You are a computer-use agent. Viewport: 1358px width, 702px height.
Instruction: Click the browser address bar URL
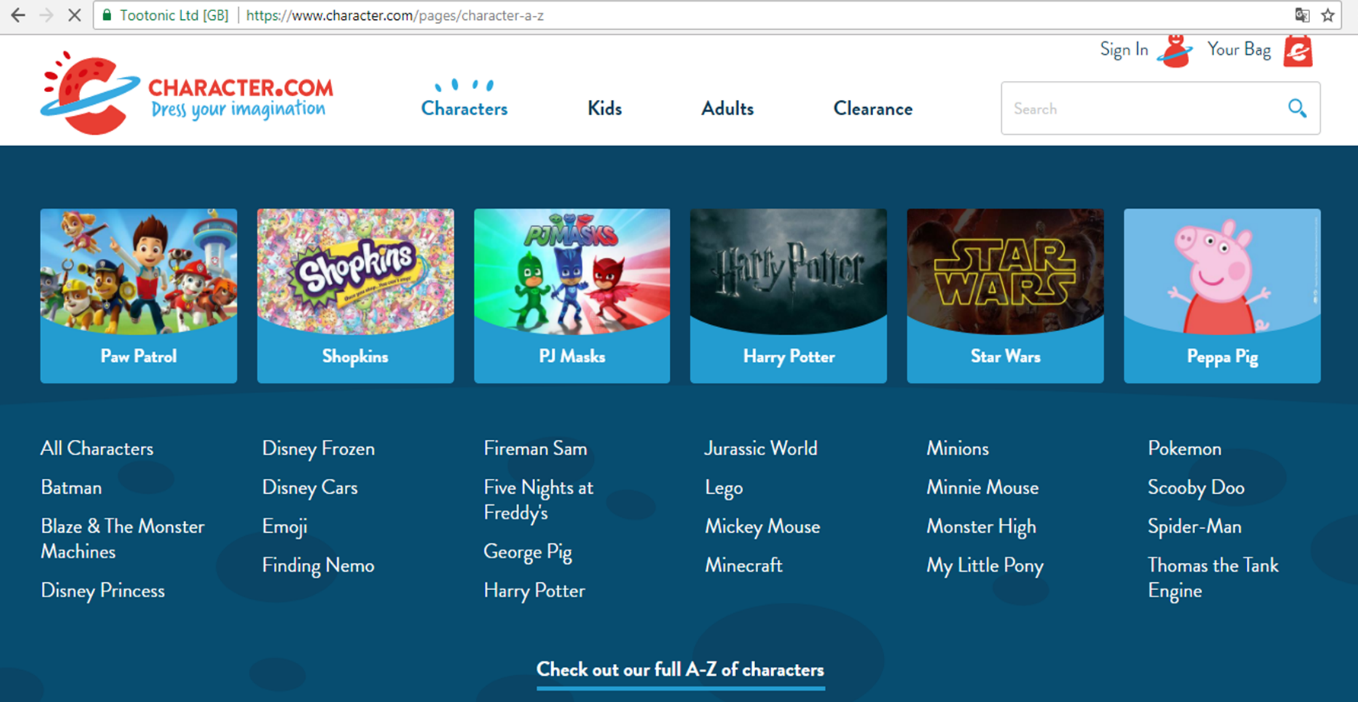pyautogui.click(x=395, y=15)
